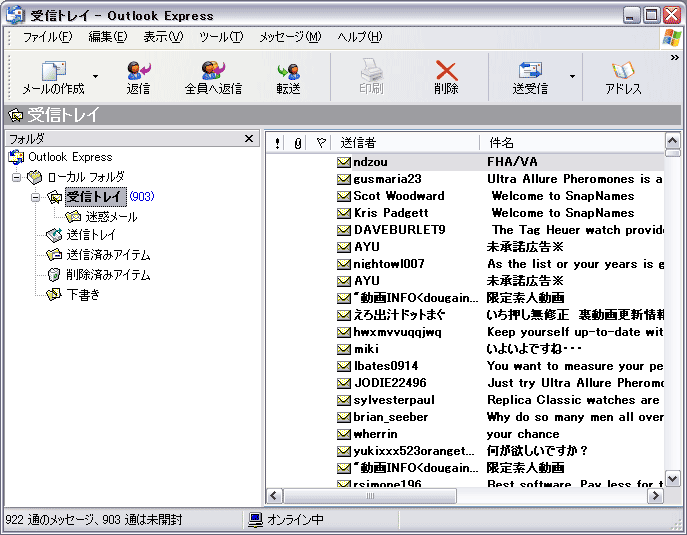
Task: Select the message from lbates0914
Action: [465, 366]
